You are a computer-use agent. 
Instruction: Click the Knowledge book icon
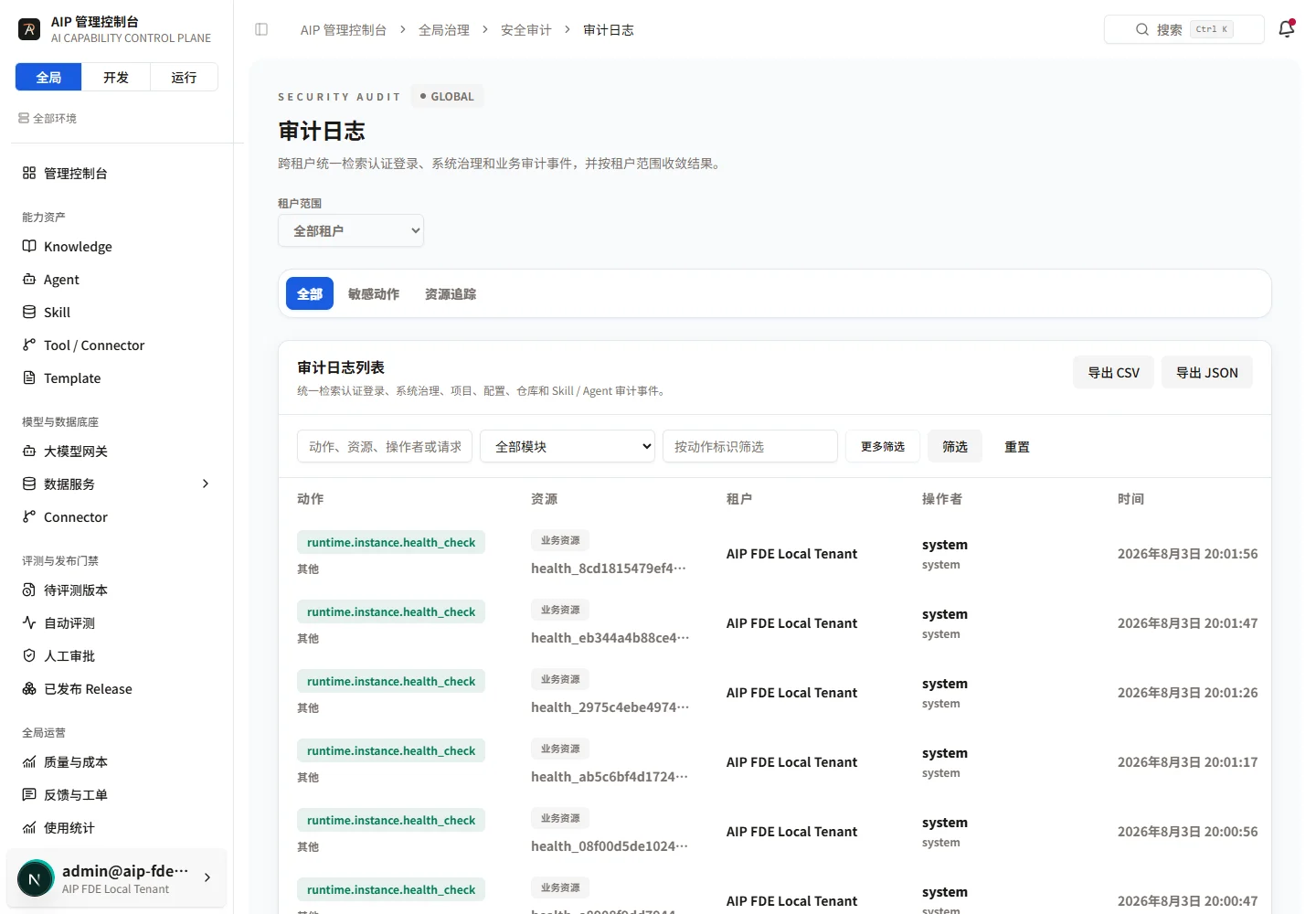(29, 246)
